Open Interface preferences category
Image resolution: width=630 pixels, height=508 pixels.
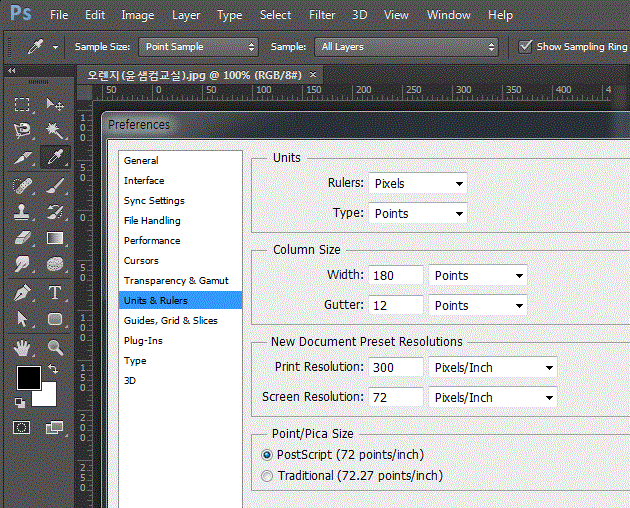click(180, 180)
